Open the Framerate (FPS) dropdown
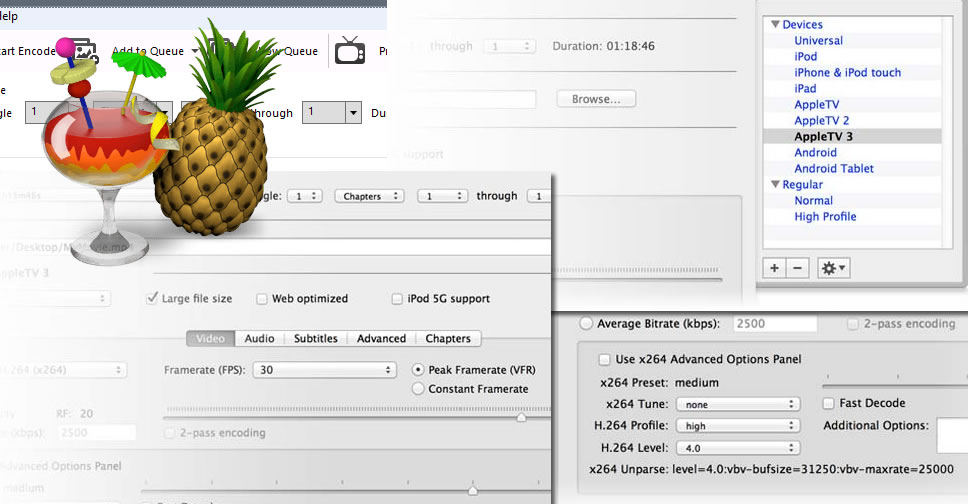This screenshot has height=504, width=968. [x=324, y=370]
